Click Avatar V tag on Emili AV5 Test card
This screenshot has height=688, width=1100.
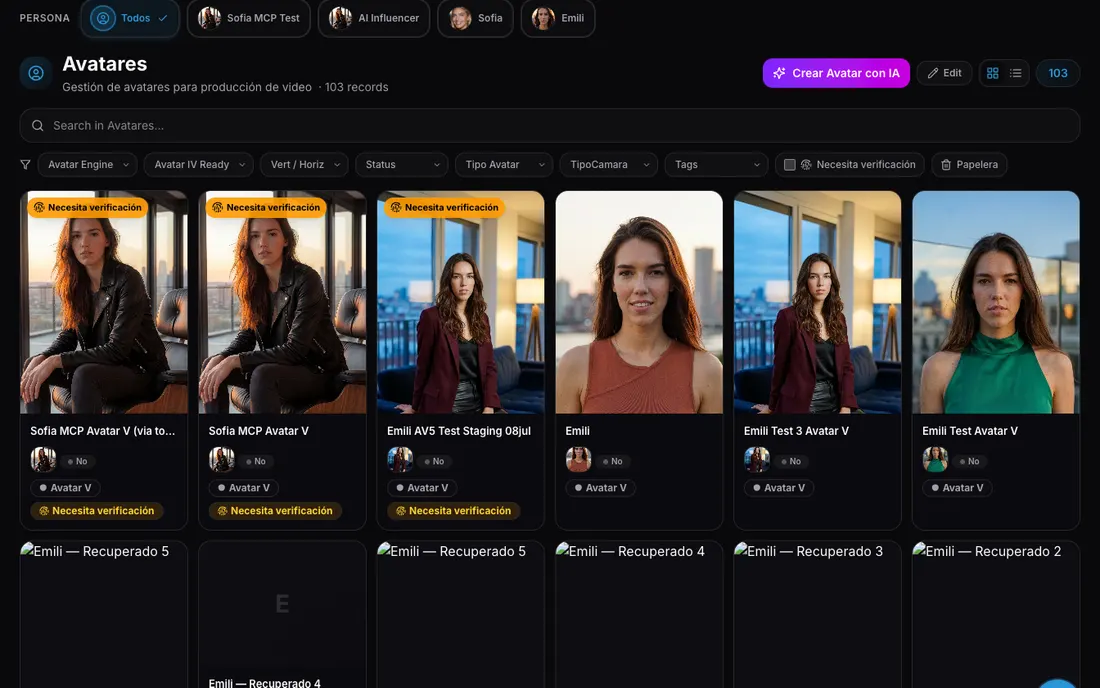pos(422,488)
